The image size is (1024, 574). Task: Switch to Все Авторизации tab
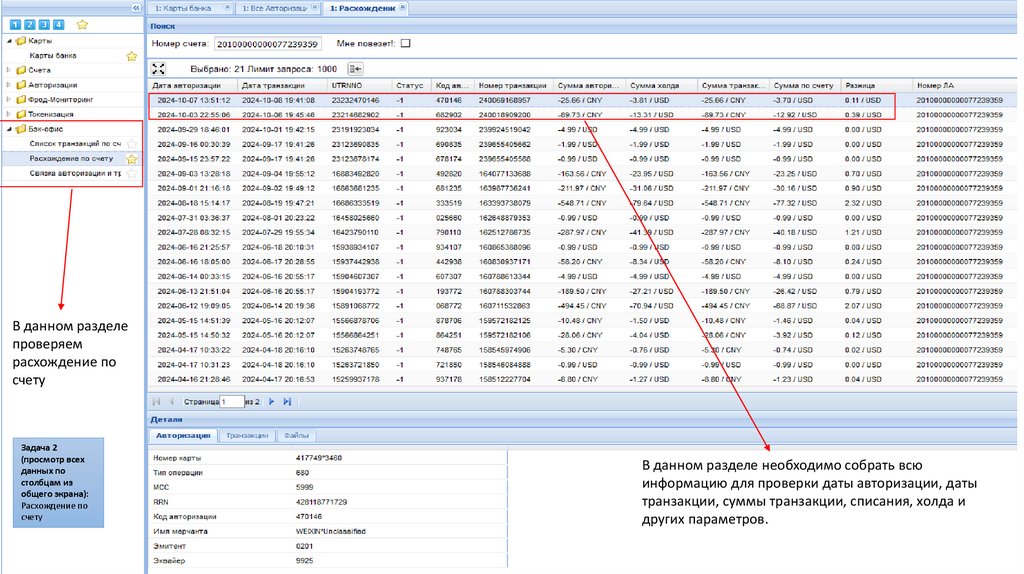pos(275,8)
